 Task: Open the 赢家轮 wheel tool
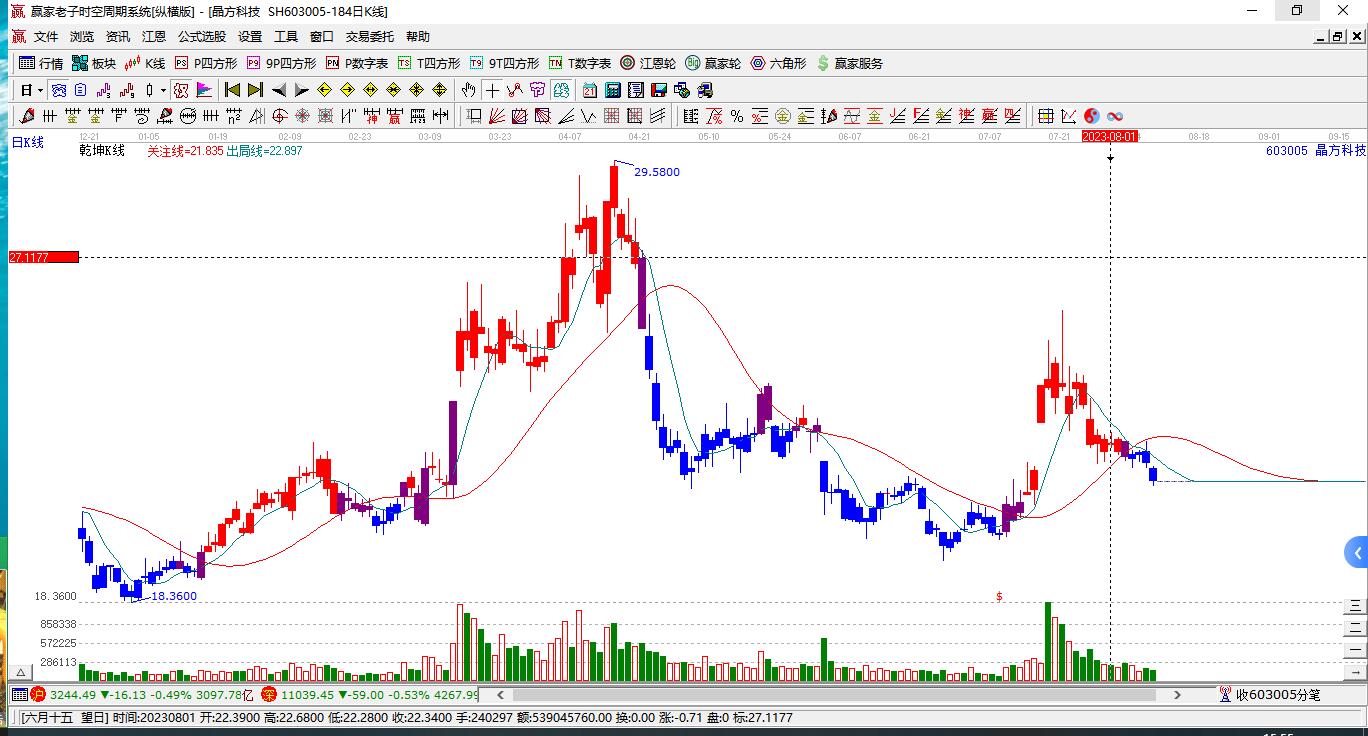click(x=713, y=63)
